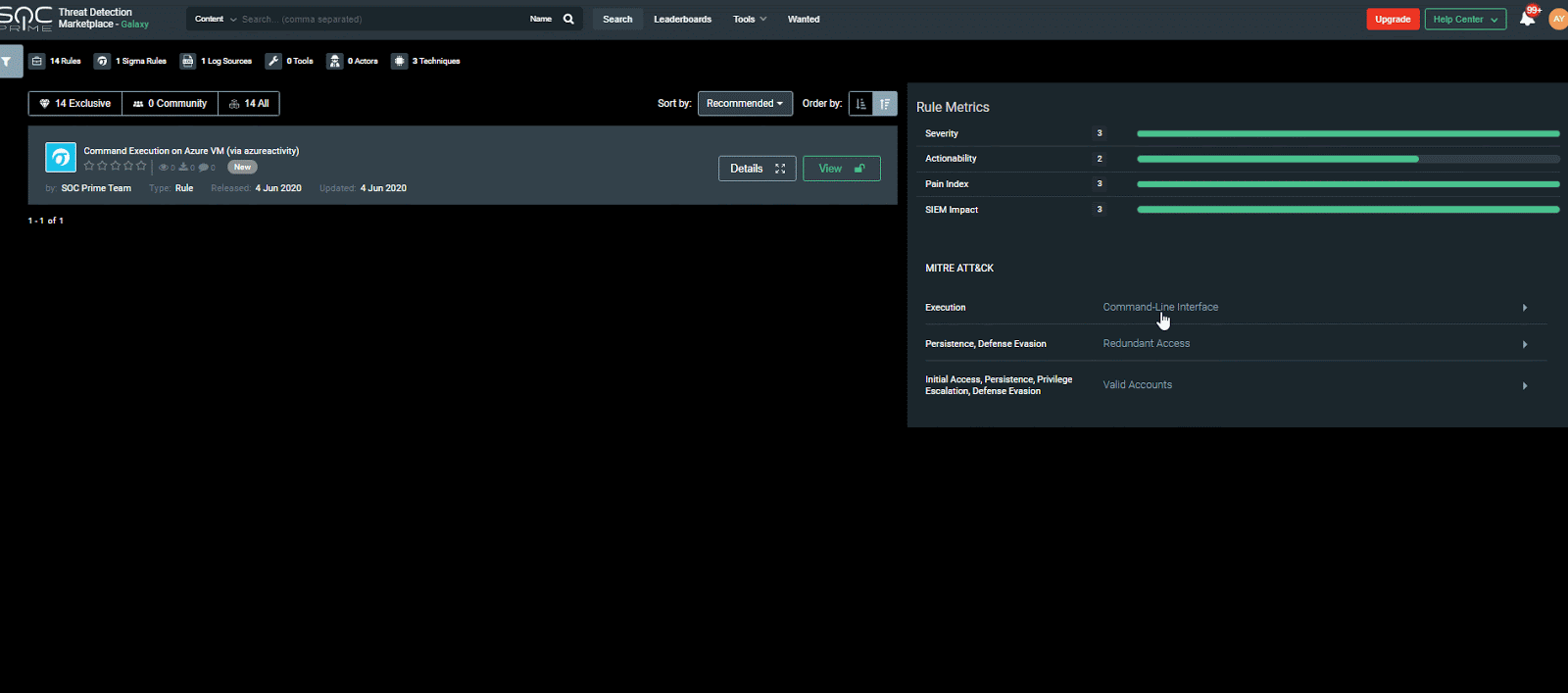The width and height of the screenshot is (1568, 693).
Task: Click the Pain Index metric bar
Action: (1348, 184)
